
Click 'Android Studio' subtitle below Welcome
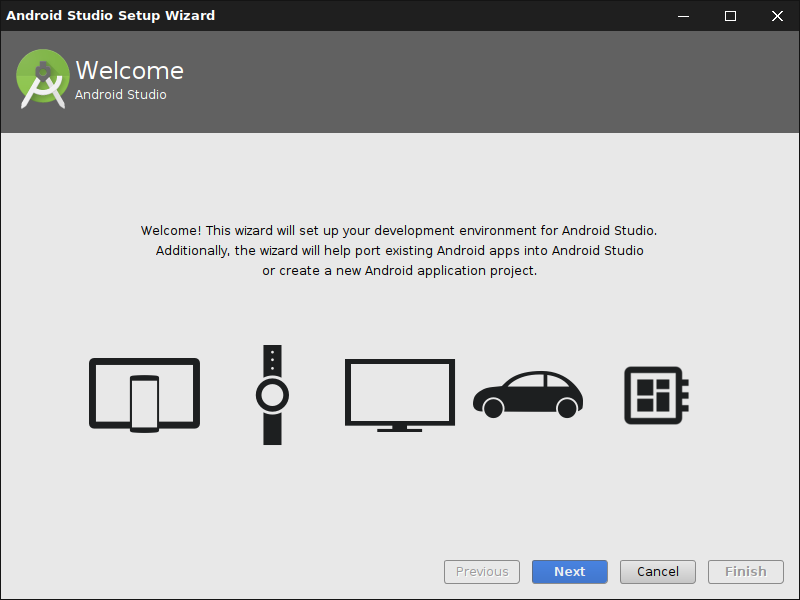(x=121, y=95)
